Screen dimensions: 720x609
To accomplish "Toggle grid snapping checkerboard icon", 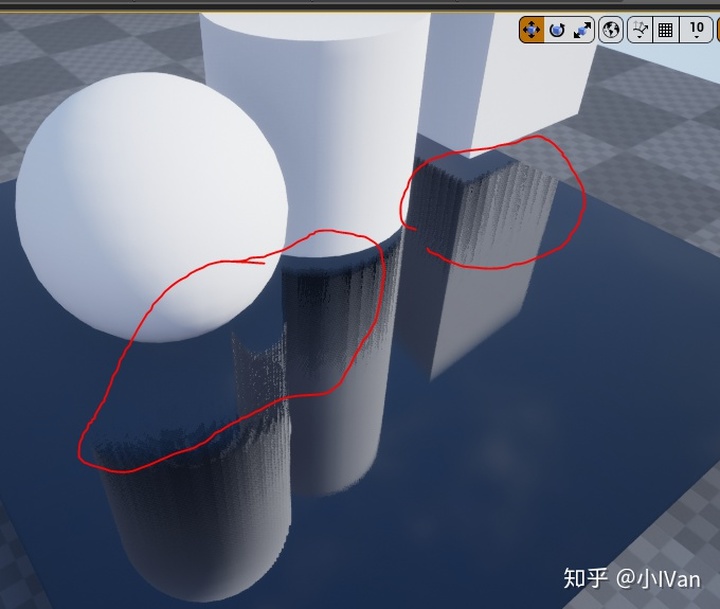I will coord(665,30).
